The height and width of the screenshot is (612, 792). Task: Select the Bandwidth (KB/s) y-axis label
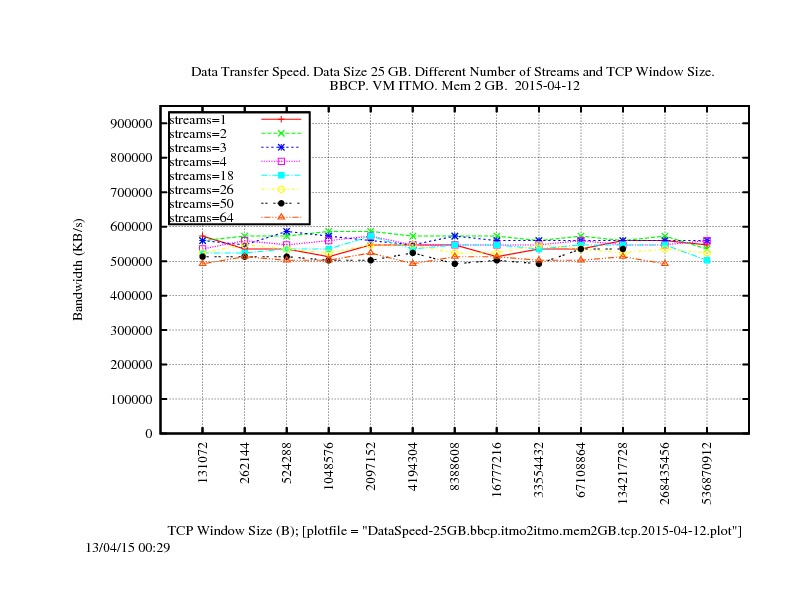(x=78, y=270)
